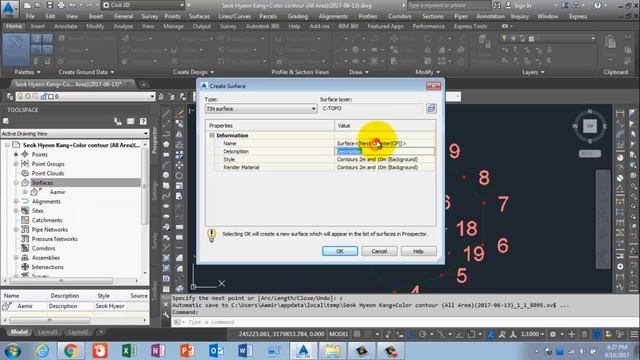Select the Description value field

(x=385, y=151)
